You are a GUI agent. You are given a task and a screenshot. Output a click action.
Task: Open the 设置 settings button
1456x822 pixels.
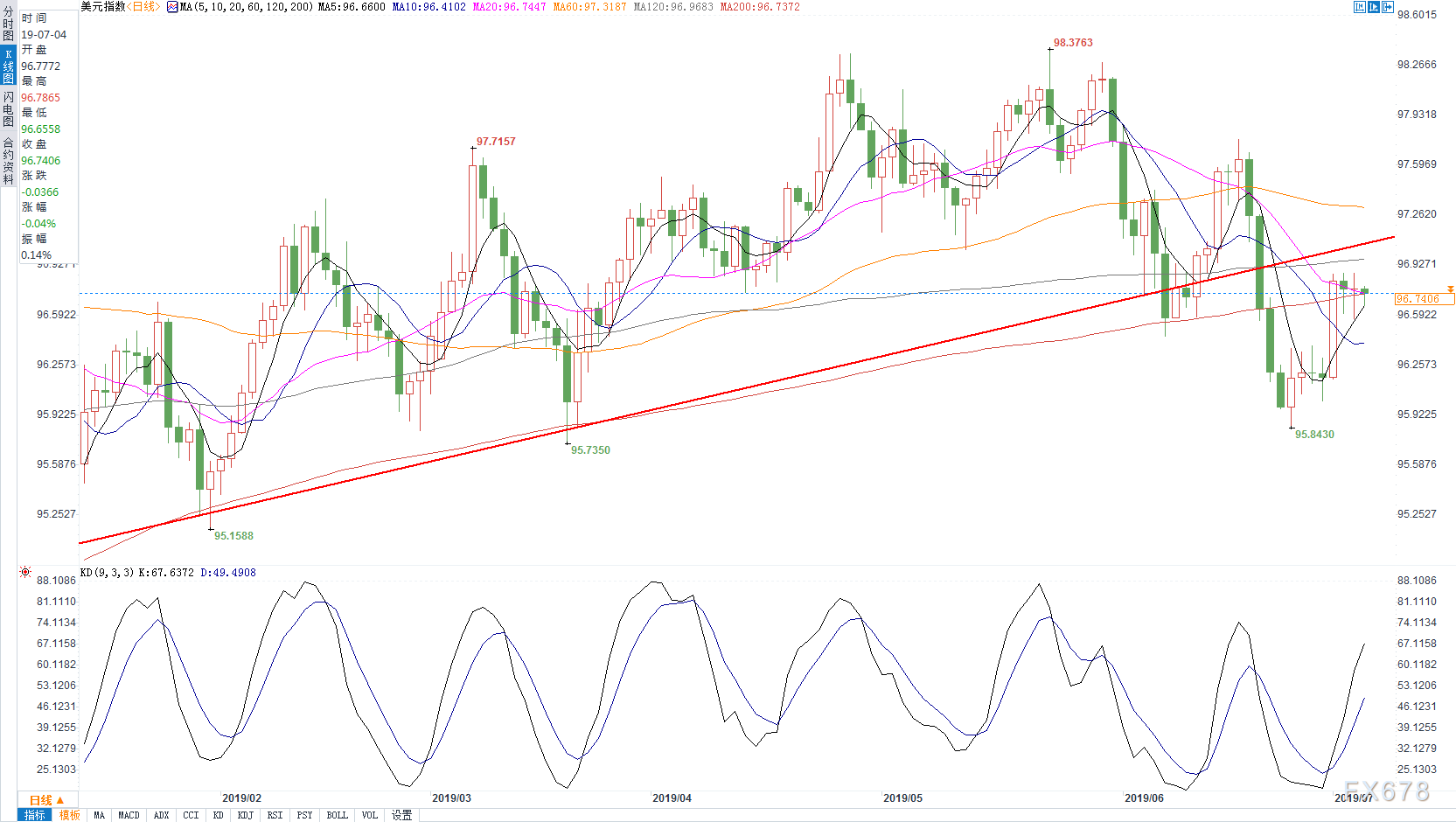click(x=401, y=815)
